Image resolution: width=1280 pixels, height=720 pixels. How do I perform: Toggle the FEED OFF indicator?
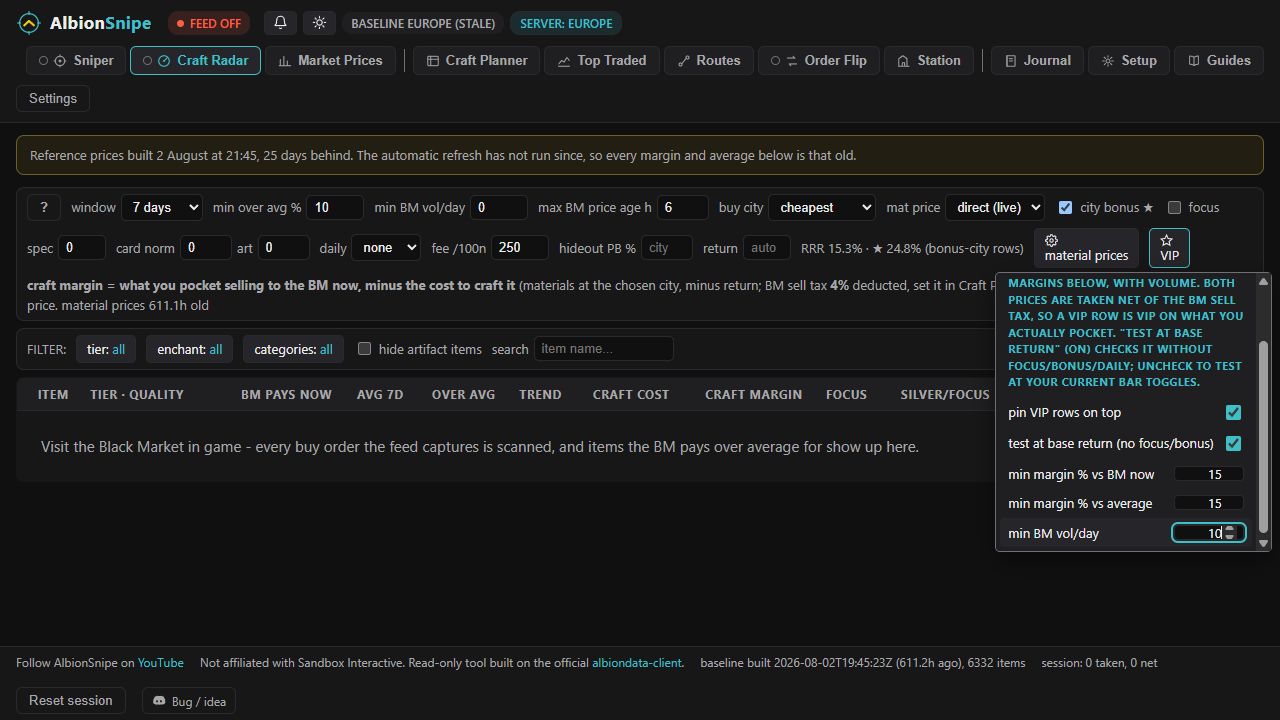click(209, 23)
